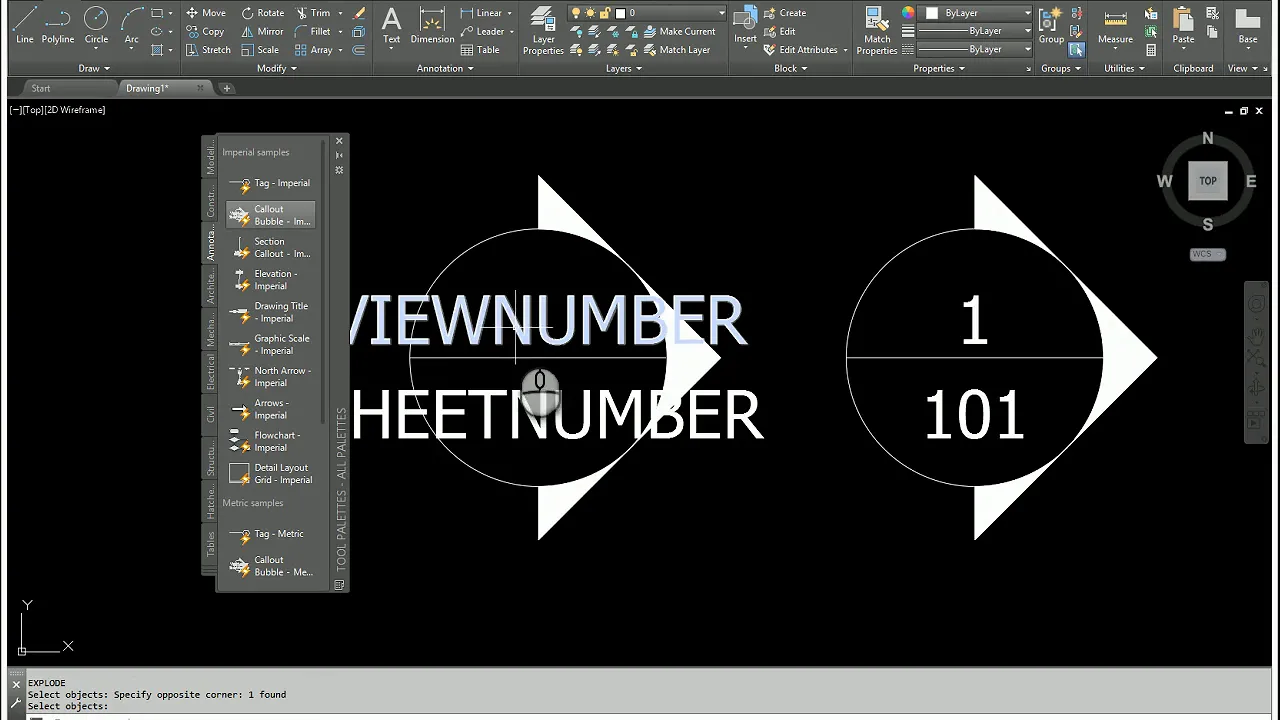Activate the Move command

(x=206, y=13)
